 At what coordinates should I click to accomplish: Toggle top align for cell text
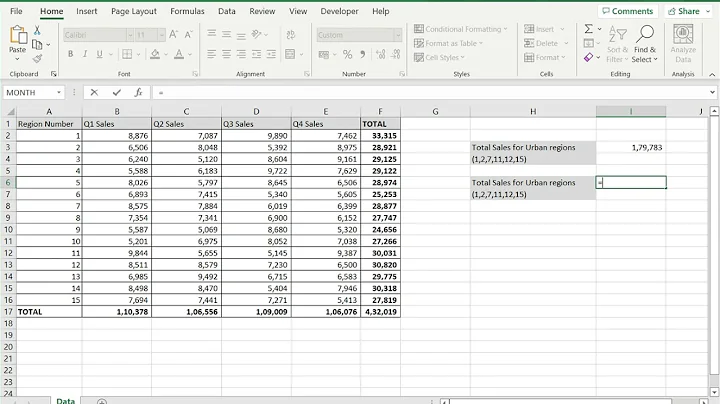point(212,34)
